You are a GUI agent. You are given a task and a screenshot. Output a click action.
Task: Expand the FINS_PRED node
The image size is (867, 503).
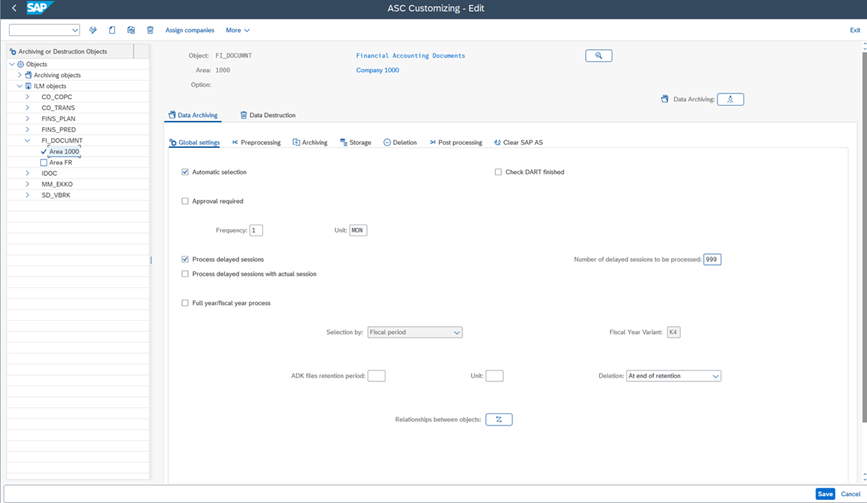pos(27,129)
